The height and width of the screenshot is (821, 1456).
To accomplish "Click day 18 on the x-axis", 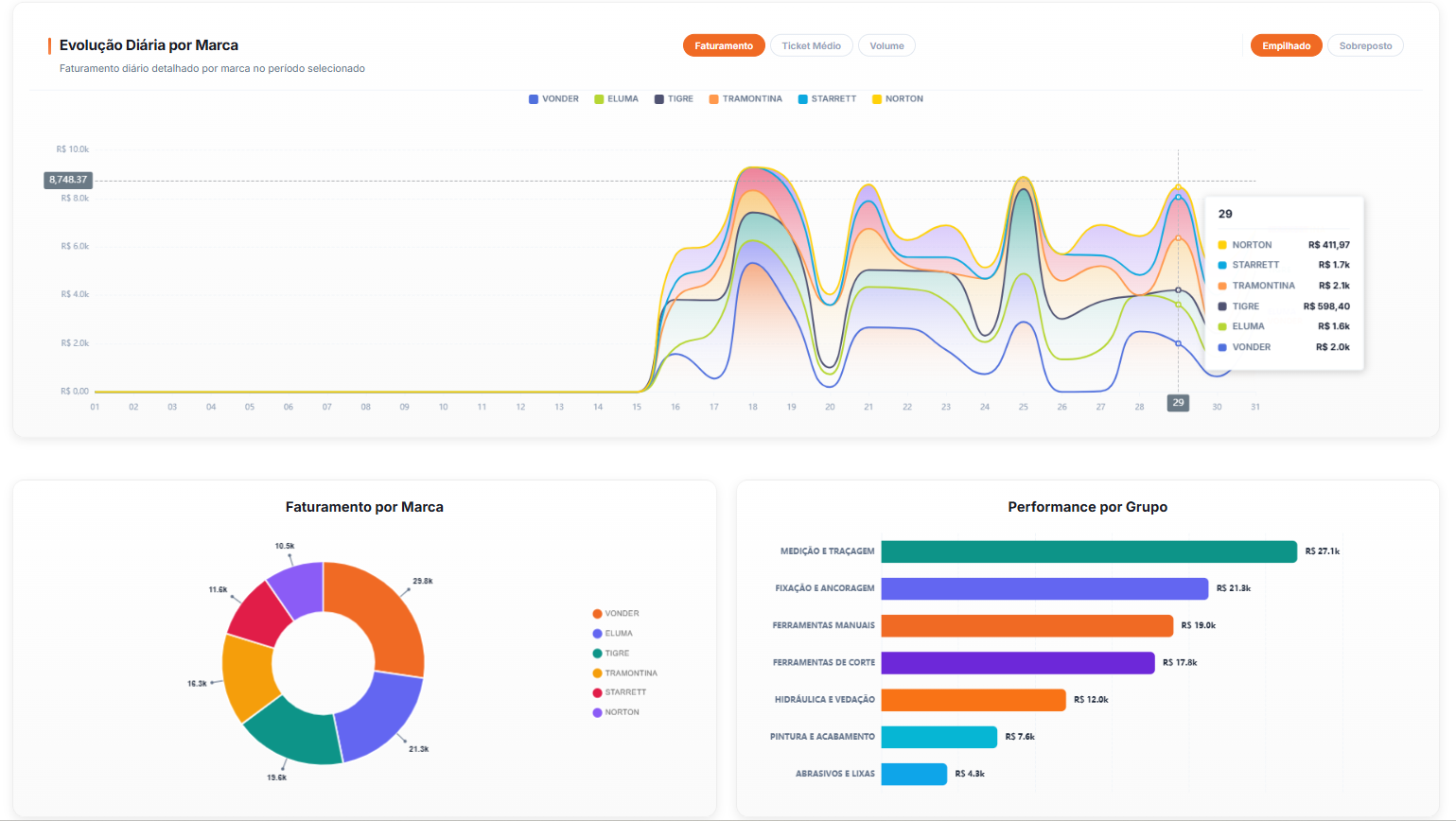I will [x=753, y=407].
